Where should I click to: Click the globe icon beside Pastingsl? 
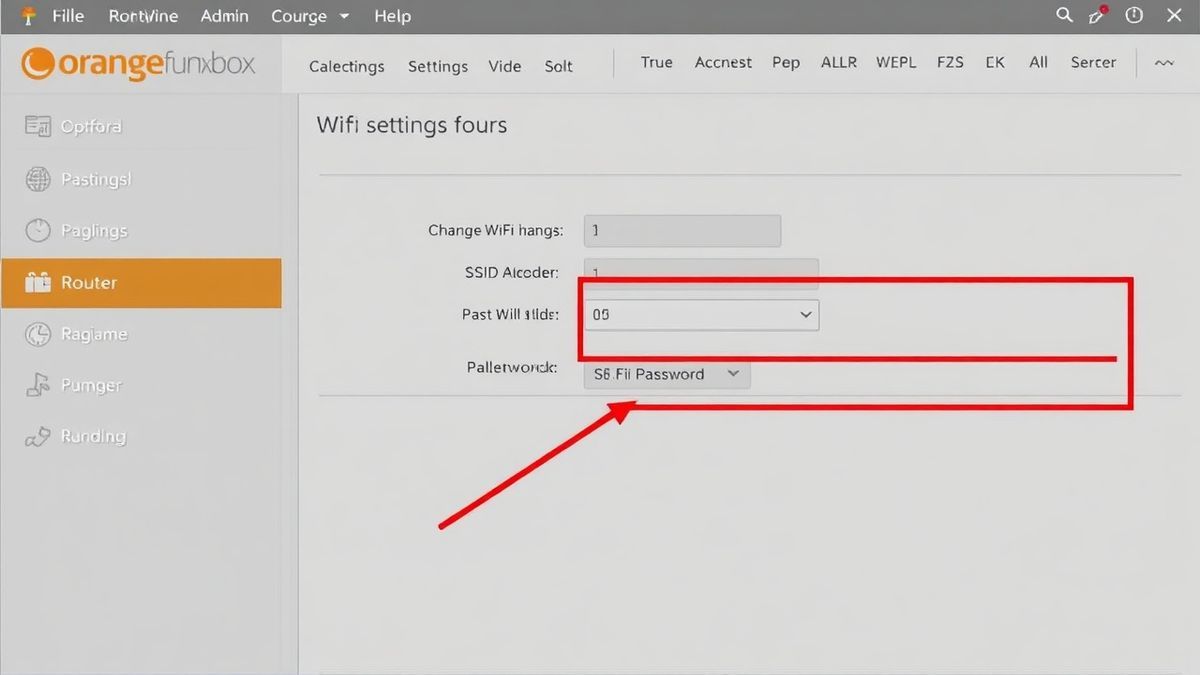pos(37,179)
